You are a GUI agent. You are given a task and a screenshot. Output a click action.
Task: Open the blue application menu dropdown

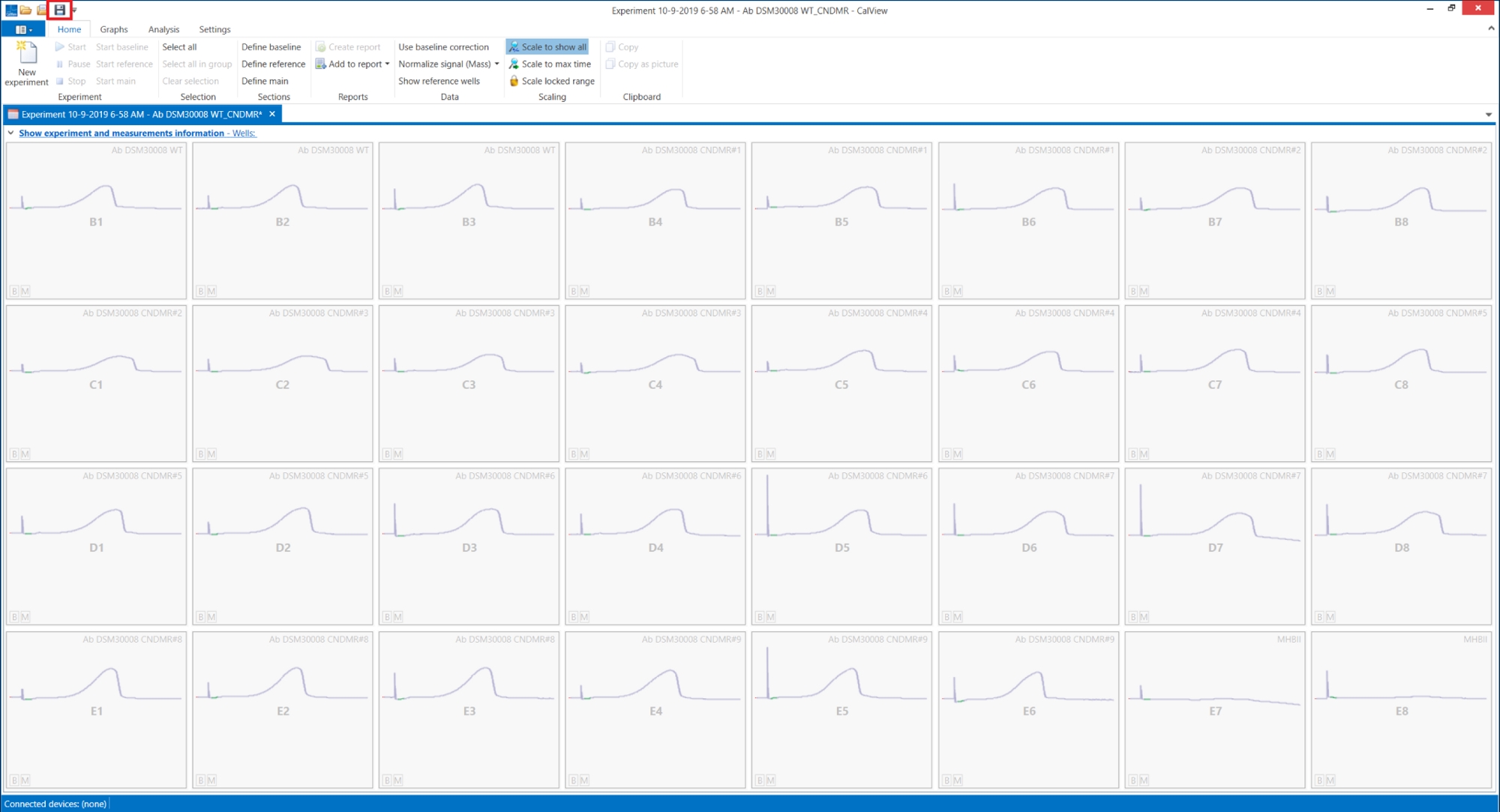click(23, 29)
